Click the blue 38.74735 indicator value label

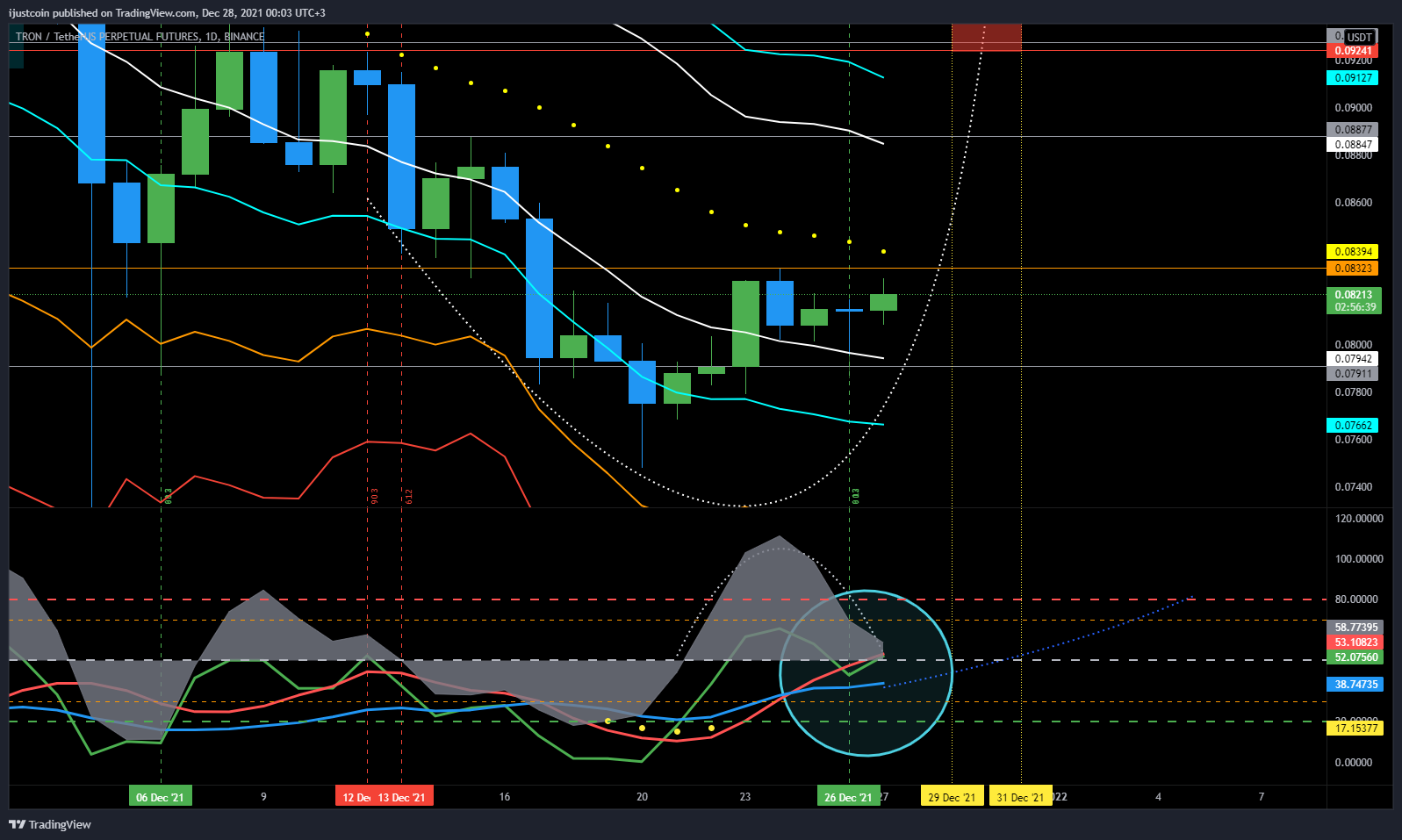(1356, 685)
